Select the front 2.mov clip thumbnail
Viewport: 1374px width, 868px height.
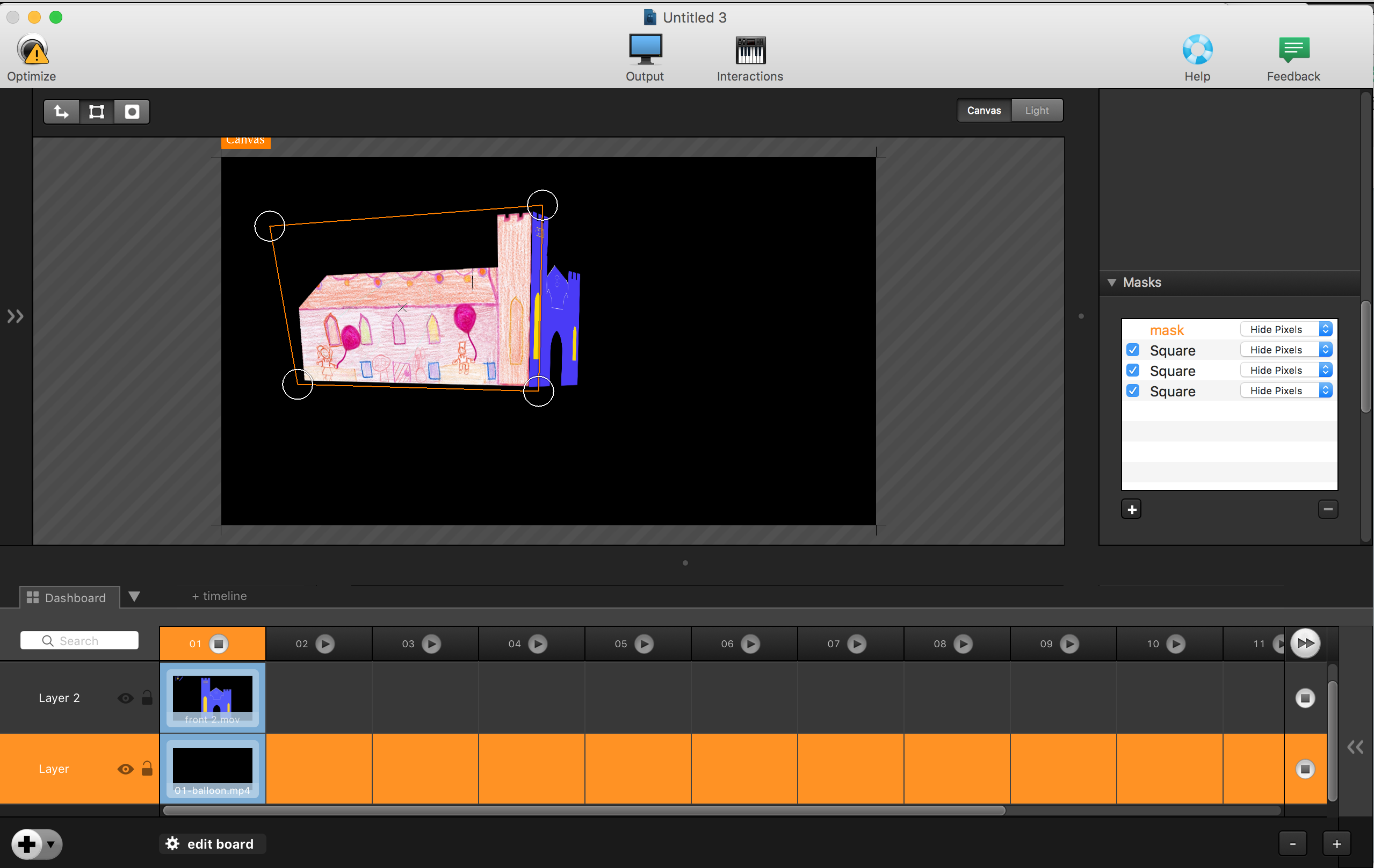pyautogui.click(x=212, y=697)
